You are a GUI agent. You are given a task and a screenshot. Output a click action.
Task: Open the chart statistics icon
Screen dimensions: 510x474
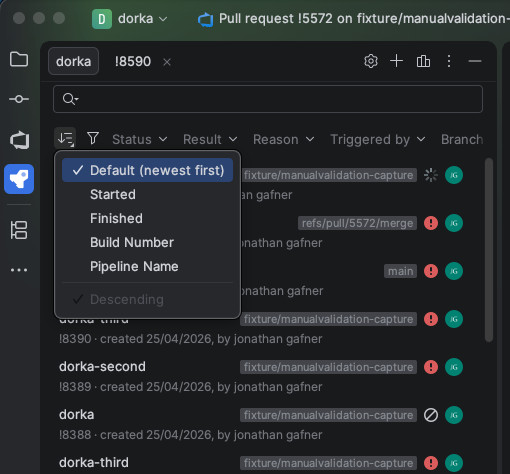tap(423, 61)
